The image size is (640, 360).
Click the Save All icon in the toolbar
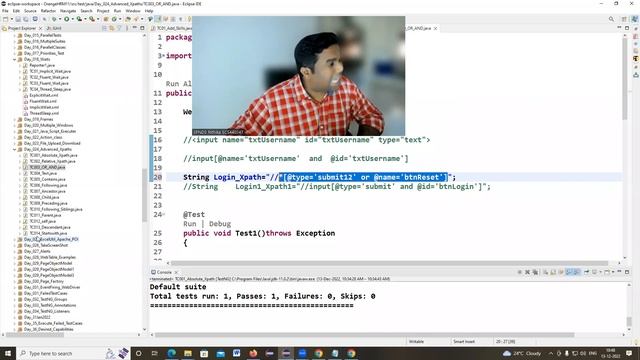click(x=26, y=19)
